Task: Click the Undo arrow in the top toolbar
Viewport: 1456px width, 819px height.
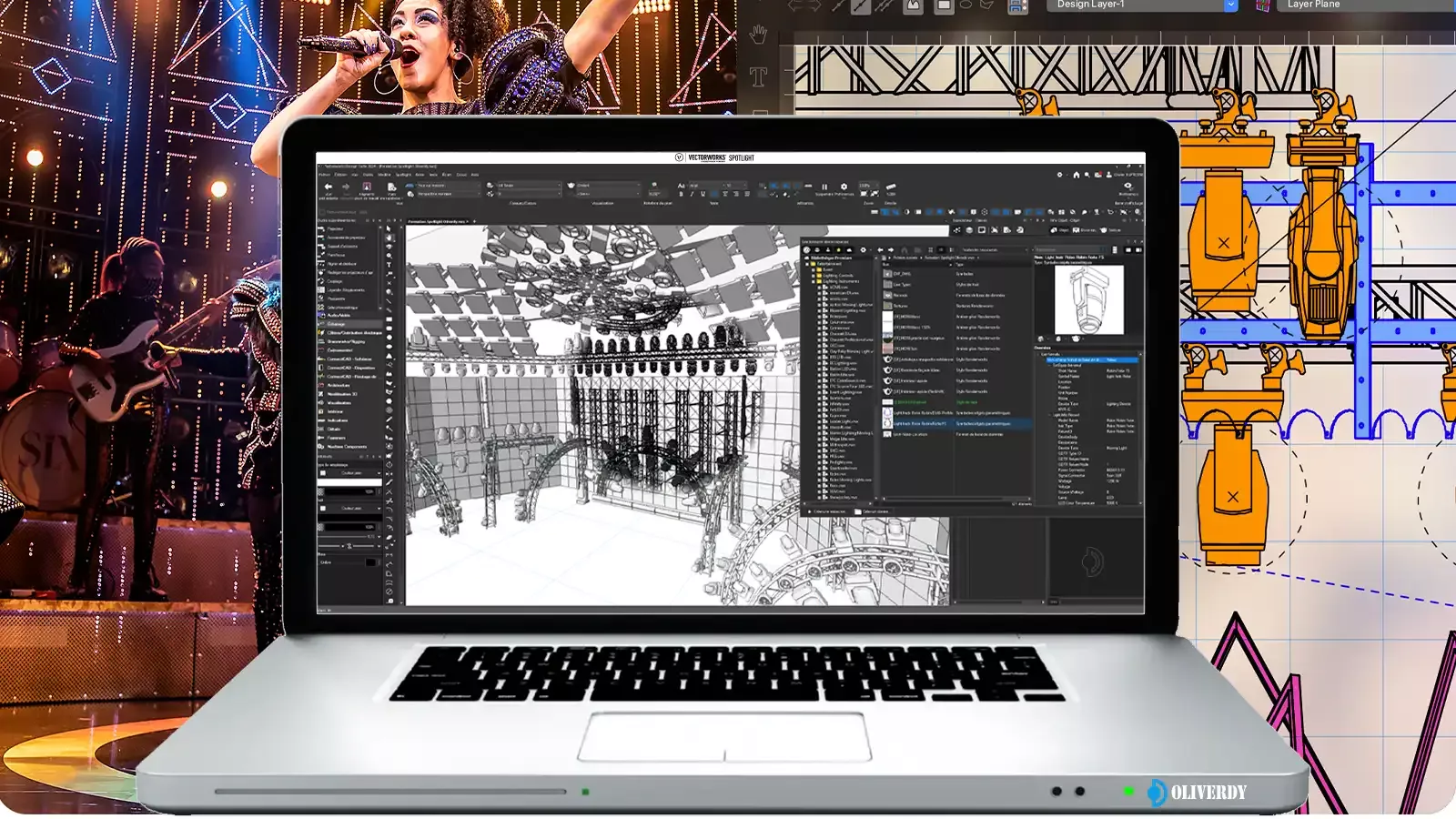Action: [328, 187]
